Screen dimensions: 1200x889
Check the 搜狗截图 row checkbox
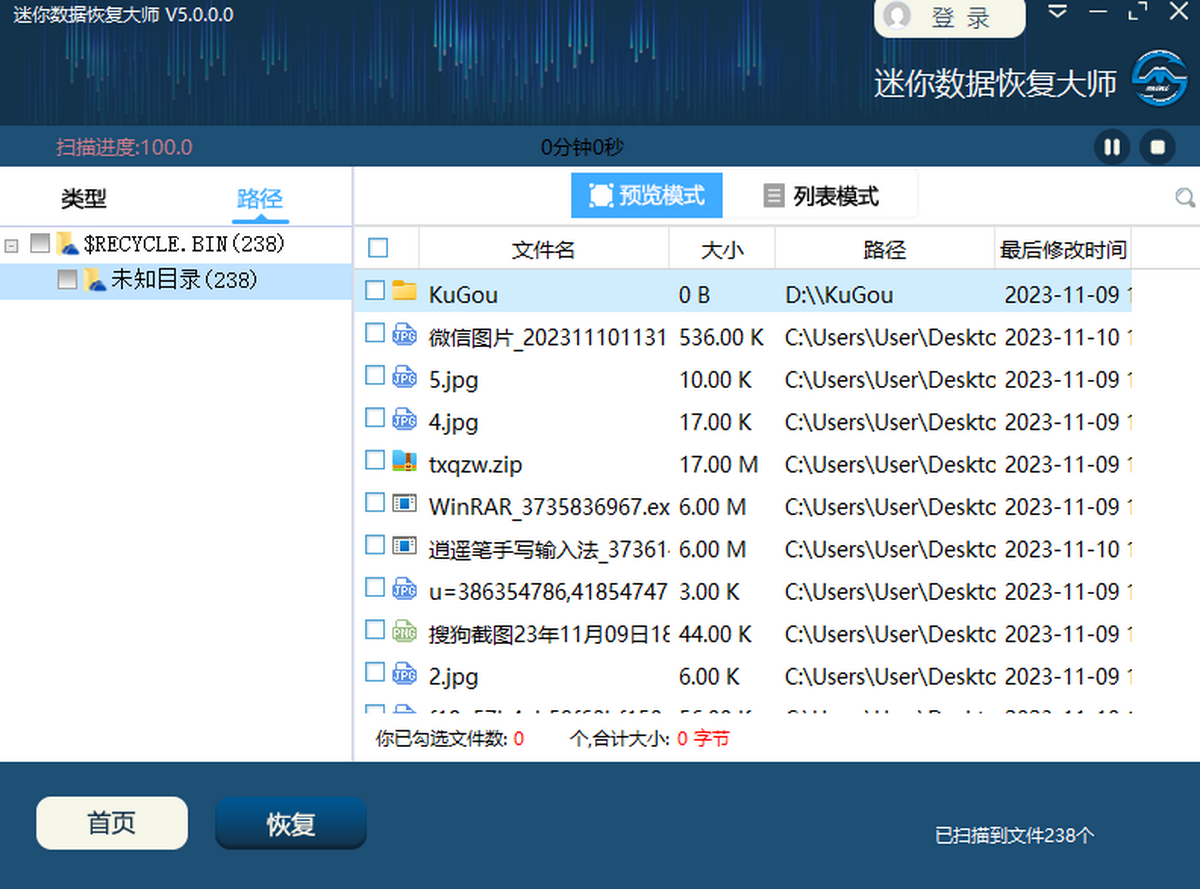coord(375,630)
